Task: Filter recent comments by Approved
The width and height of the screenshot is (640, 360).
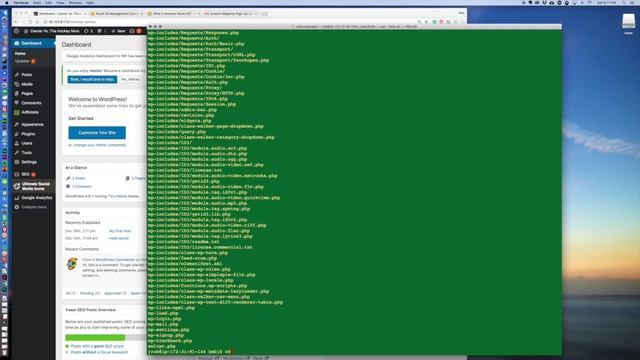Action: click(x=115, y=293)
